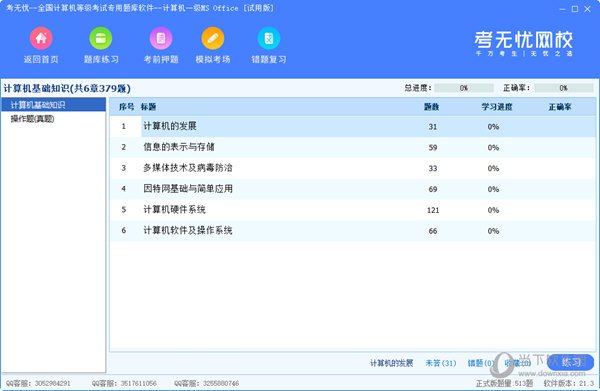600x391 pixels.
Task: Click the 标题 column header
Action: click(x=148, y=107)
